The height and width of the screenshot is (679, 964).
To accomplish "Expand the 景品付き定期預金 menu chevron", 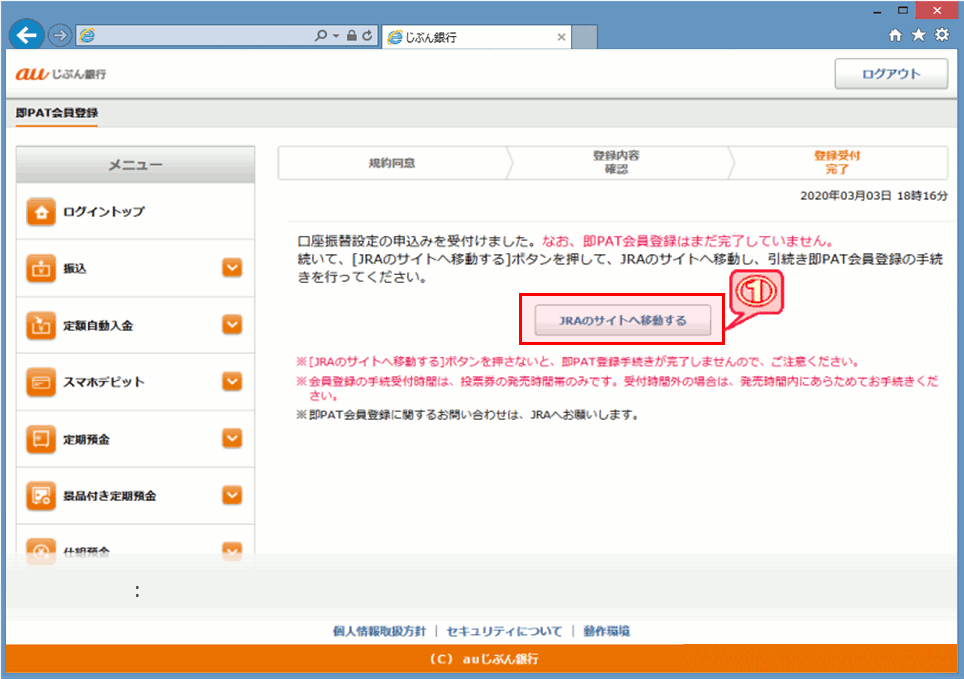I will click(232, 495).
